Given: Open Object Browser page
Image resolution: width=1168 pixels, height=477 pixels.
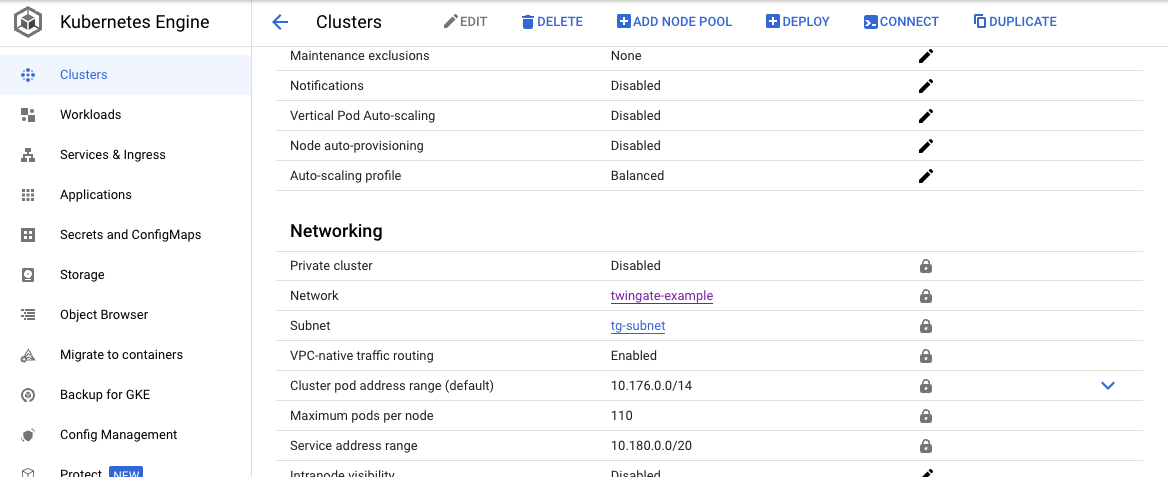Looking at the screenshot, I should click(x=125, y=315).
